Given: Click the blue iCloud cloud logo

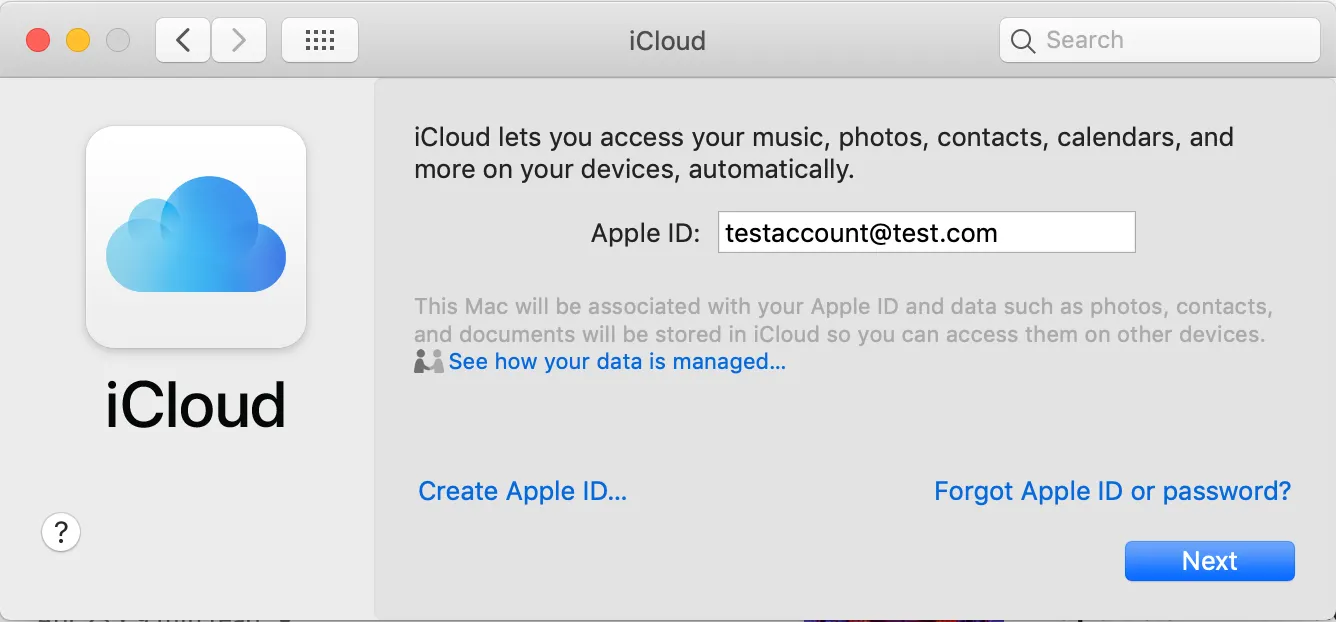Looking at the screenshot, I should (196, 236).
